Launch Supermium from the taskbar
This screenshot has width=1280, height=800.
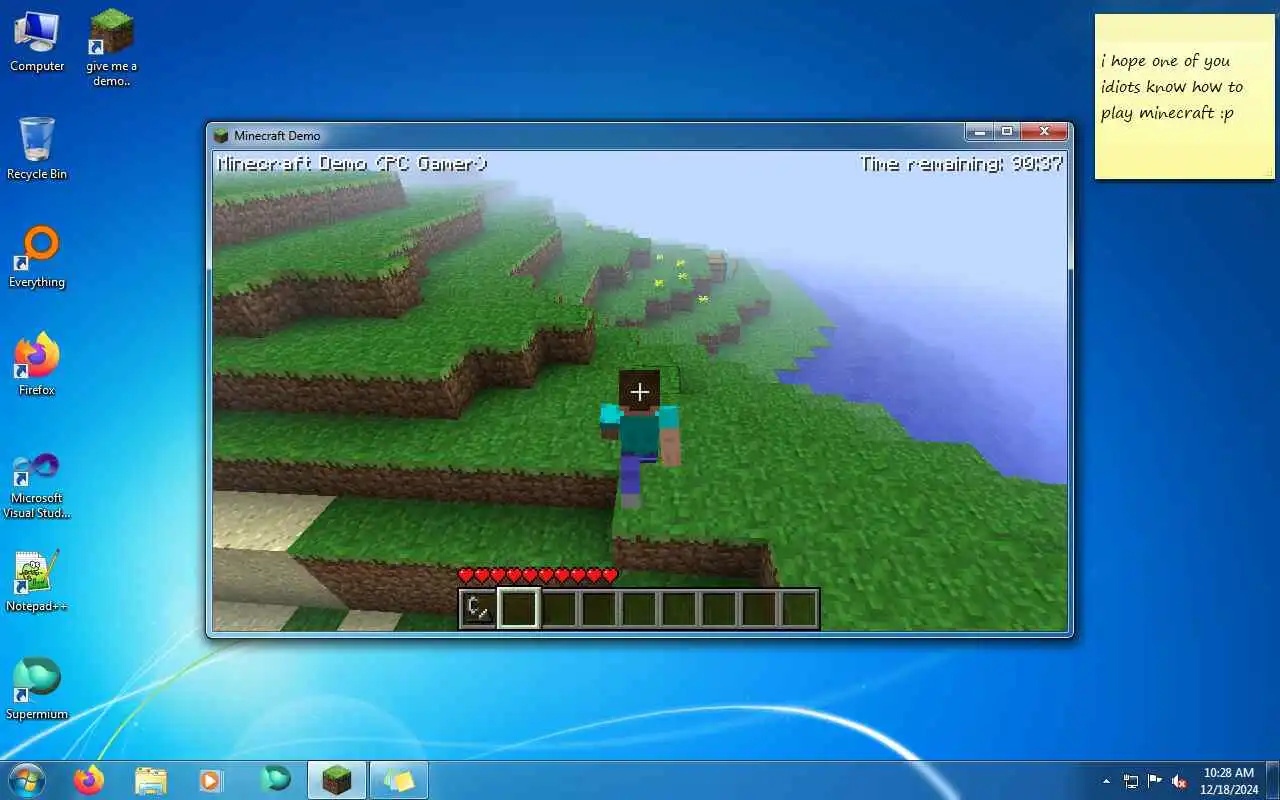tap(275, 780)
